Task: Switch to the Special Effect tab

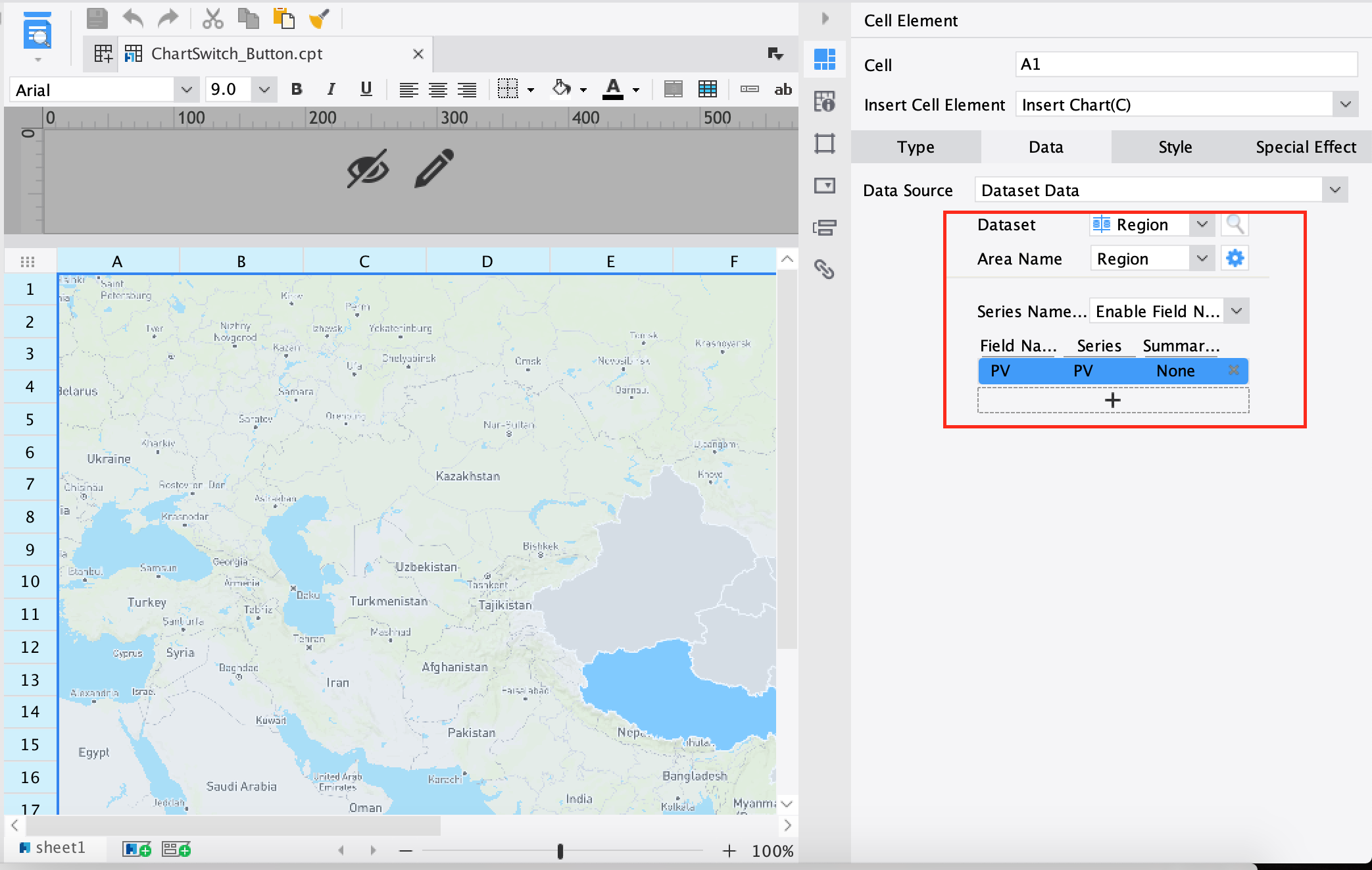Action: coord(1306,147)
